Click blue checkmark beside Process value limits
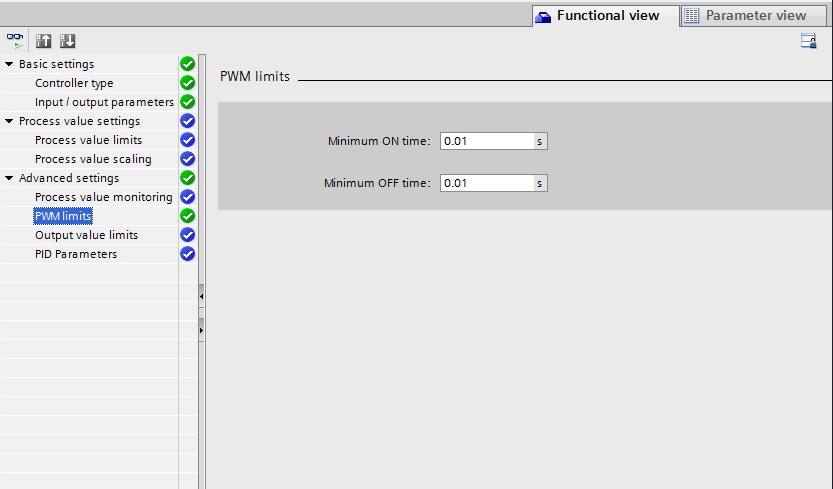Screen dimensions: 833x489 point(188,140)
